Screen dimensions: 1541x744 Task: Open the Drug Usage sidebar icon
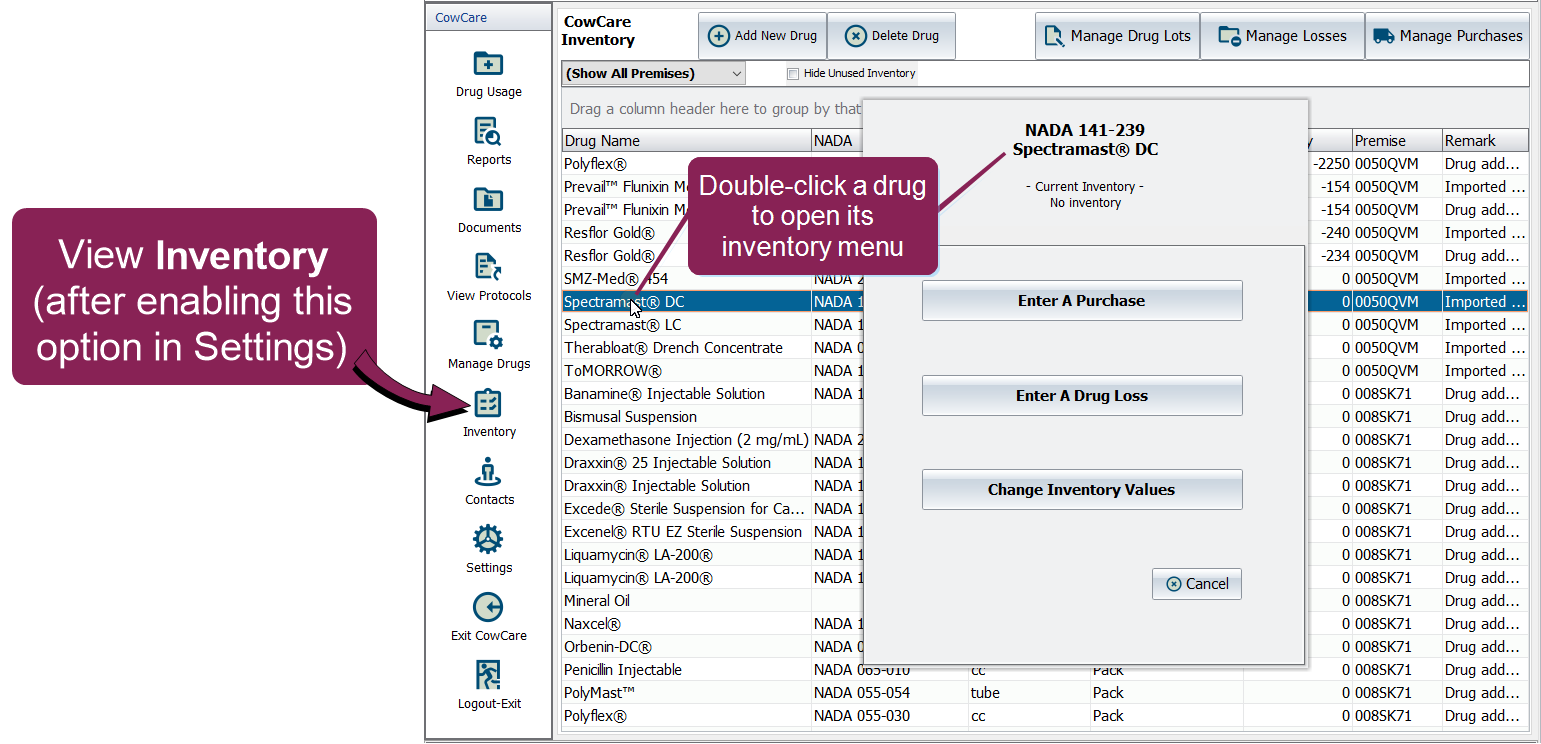[x=488, y=64]
